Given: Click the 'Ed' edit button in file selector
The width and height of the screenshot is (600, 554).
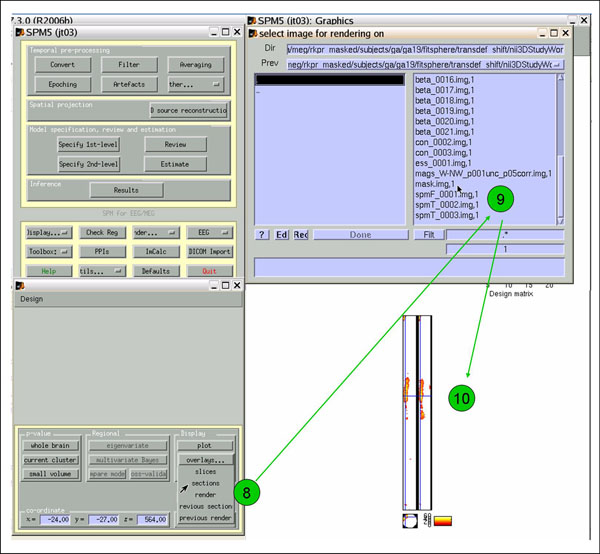Looking at the screenshot, I should (x=282, y=234).
